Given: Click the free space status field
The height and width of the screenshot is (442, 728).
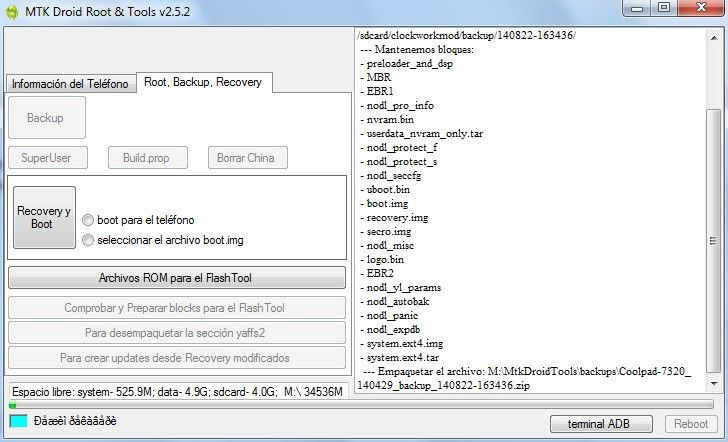Looking at the screenshot, I should (x=178, y=392).
